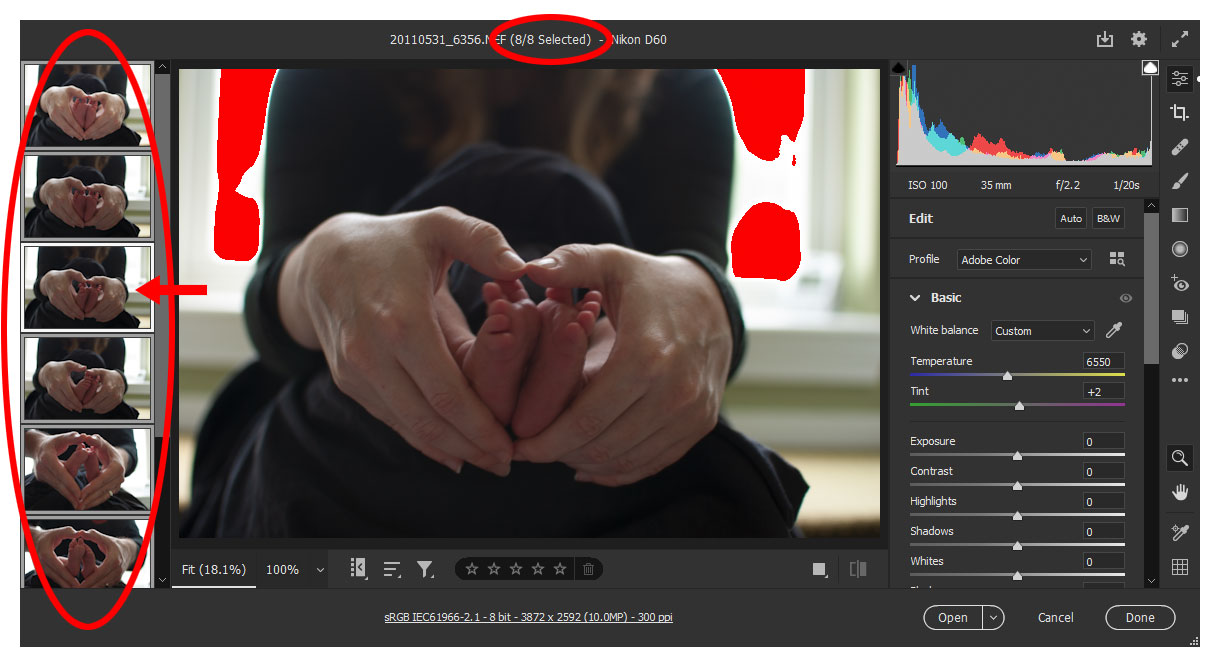Open the Profile dropdown showing Adobe Color
Viewport: 1220px width, 667px height.
1024,260
